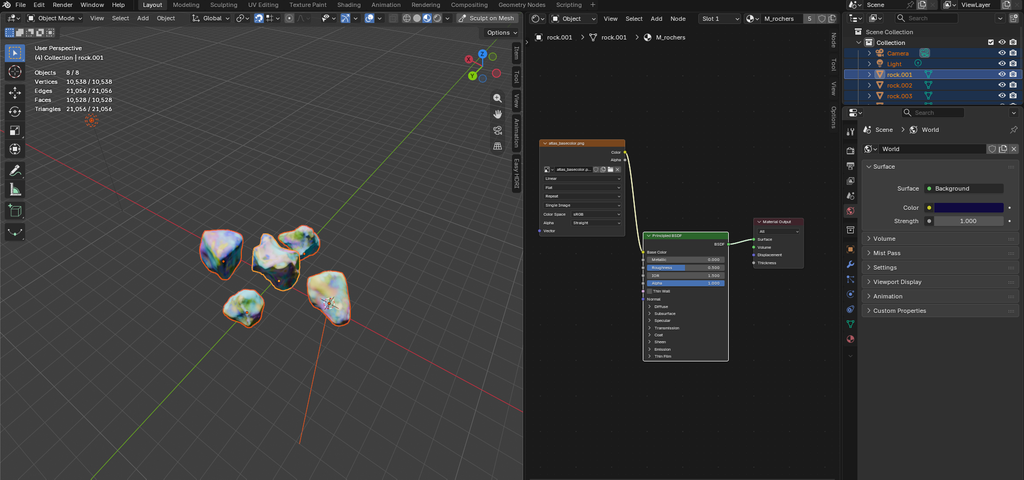Viewport: 1024px width, 480px height.
Task: Open the Object Data mesh properties tab
Action: pyautogui.click(x=850, y=324)
